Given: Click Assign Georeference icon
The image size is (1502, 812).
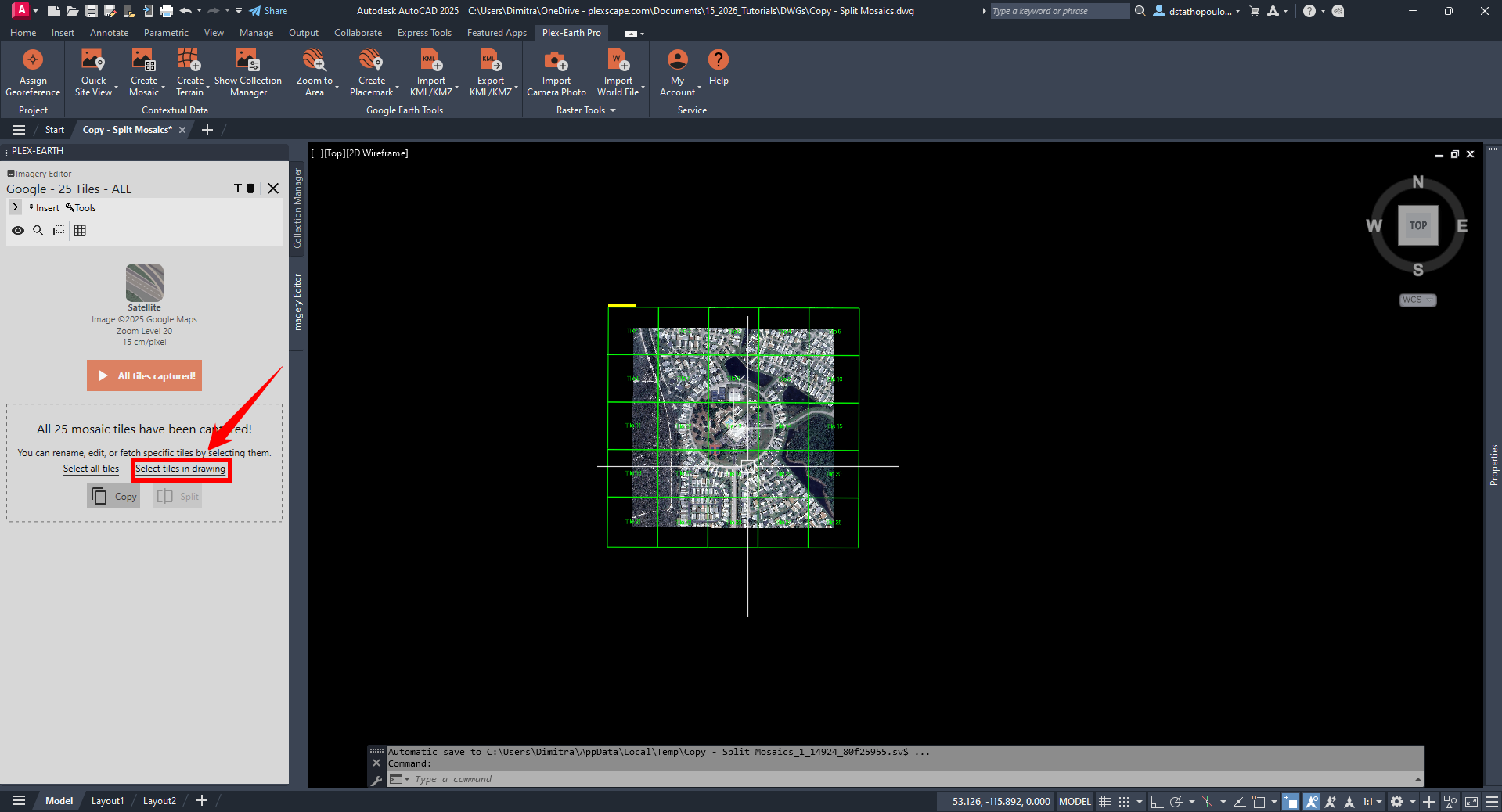Looking at the screenshot, I should coord(33,60).
